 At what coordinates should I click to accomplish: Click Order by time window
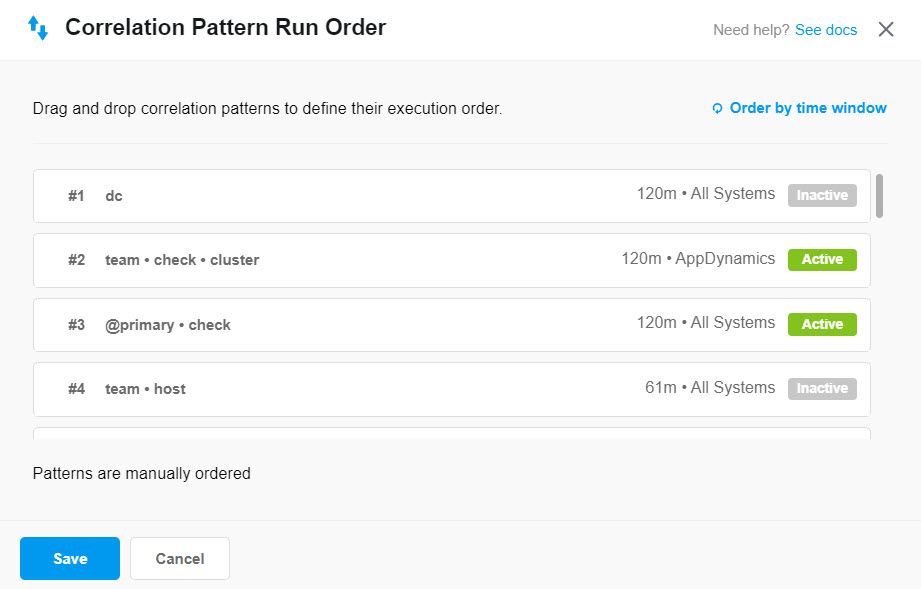(808, 108)
